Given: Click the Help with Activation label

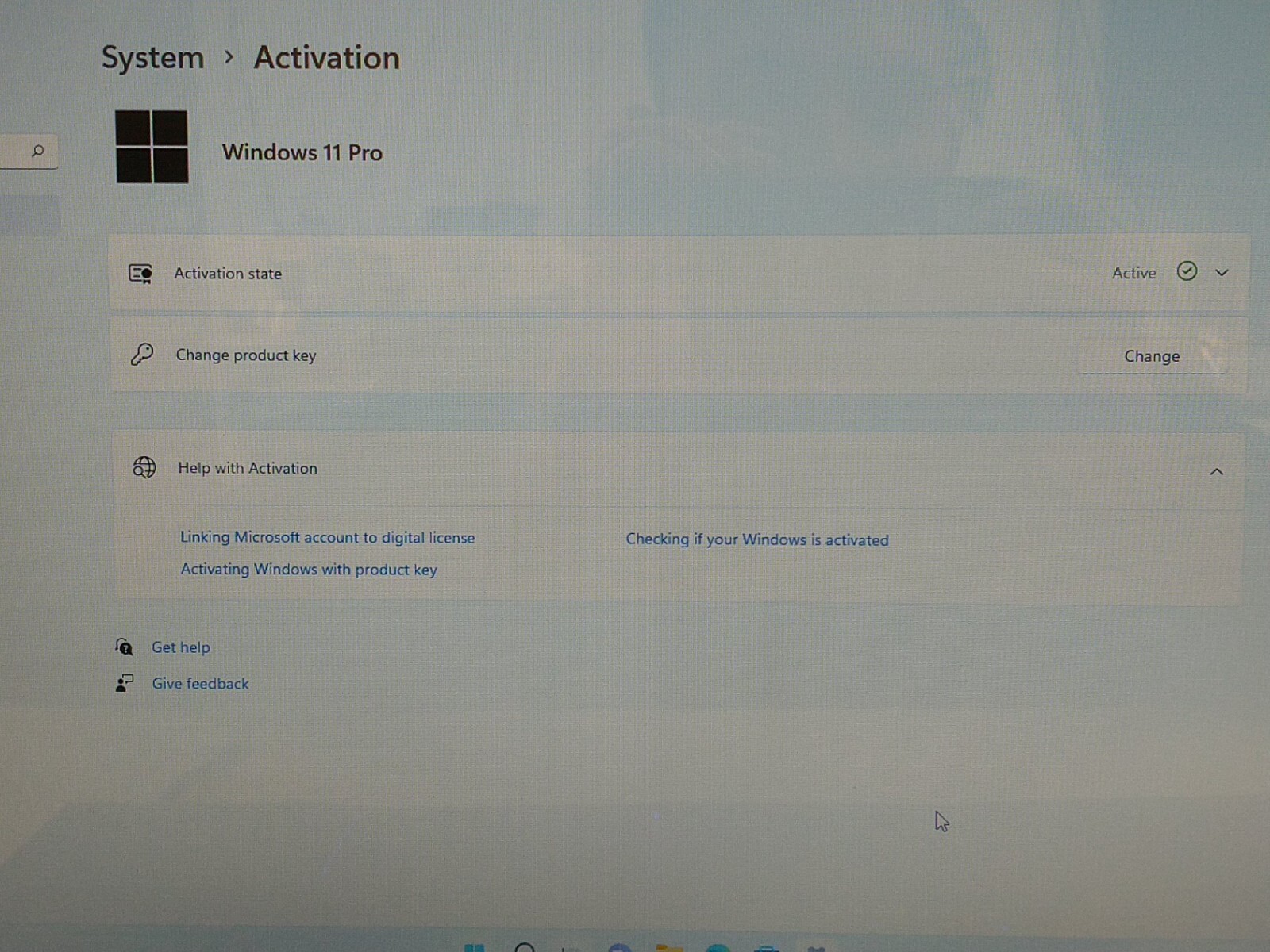Looking at the screenshot, I should (x=248, y=468).
